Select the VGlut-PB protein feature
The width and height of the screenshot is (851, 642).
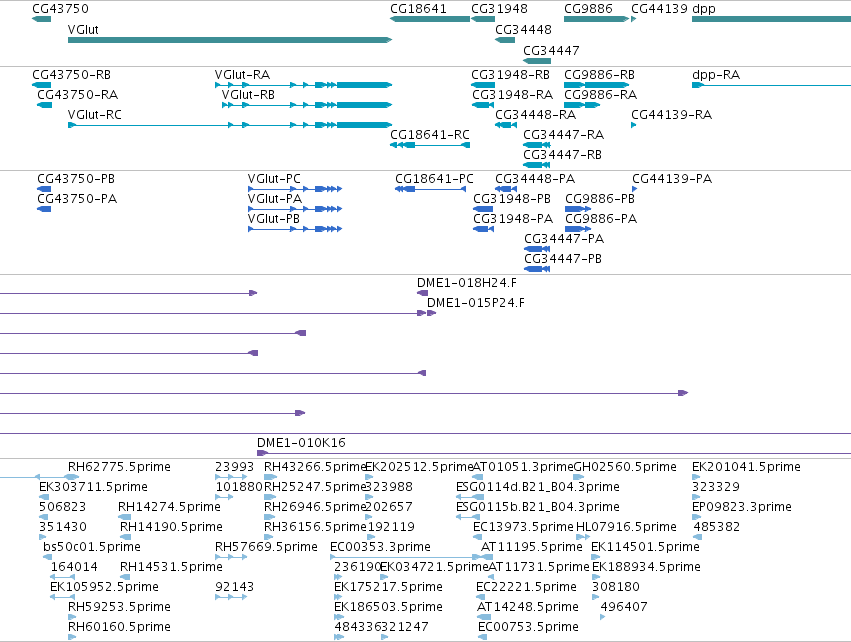click(x=295, y=229)
